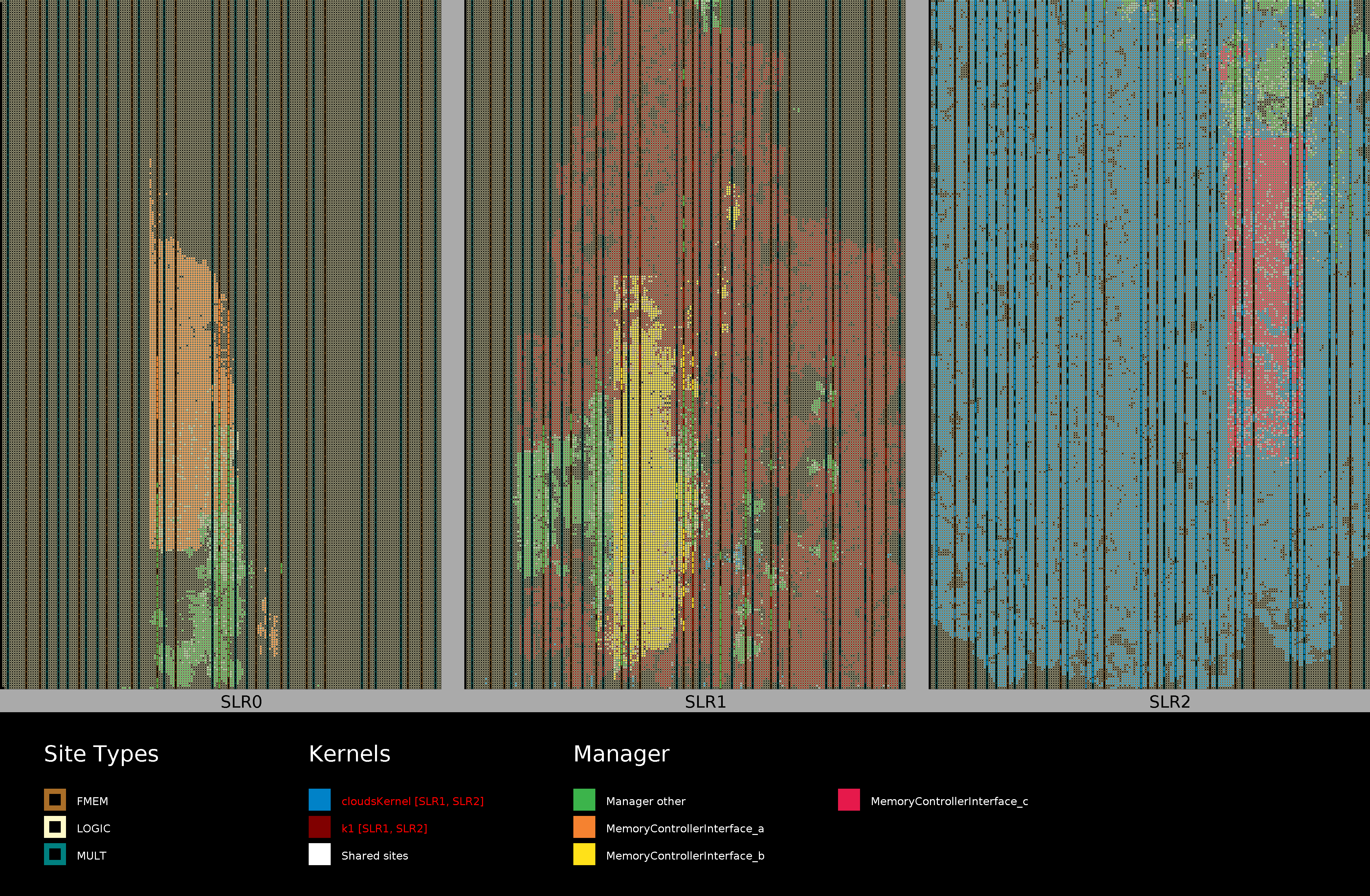The image size is (1370, 896).
Task: Click the green Manager other swatch
Action: point(584,799)
